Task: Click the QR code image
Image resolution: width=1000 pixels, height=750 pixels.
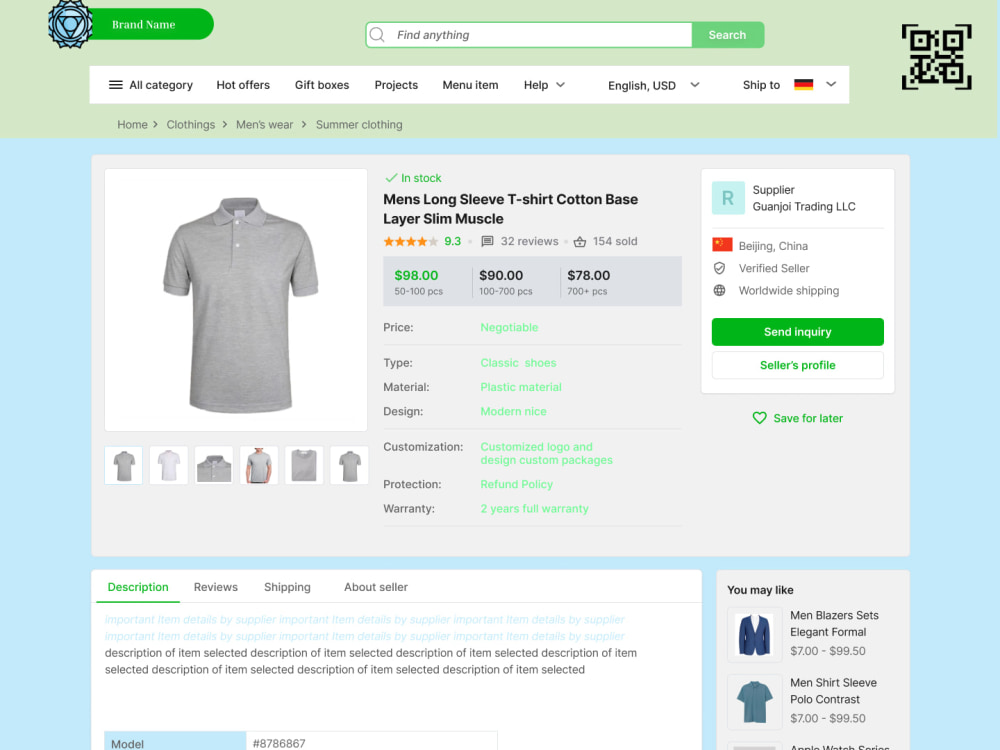Action: (936, 57)
